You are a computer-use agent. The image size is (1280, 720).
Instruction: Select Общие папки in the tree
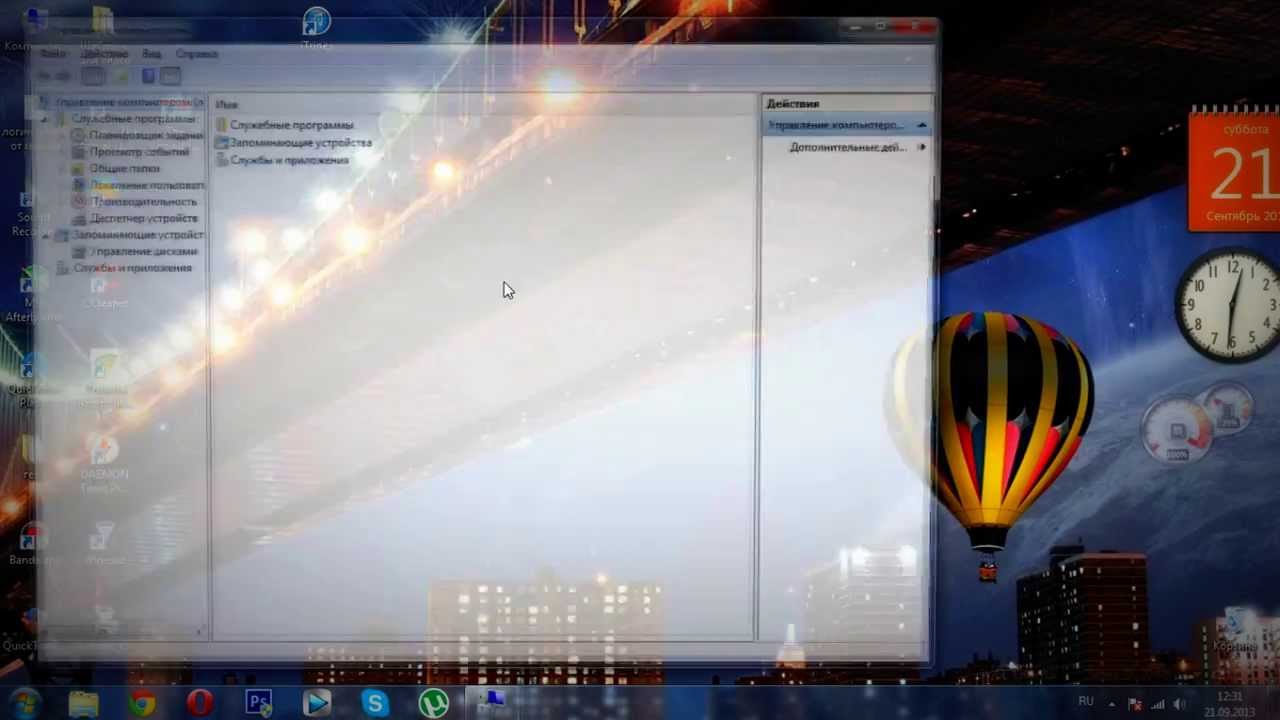(124, 168)
